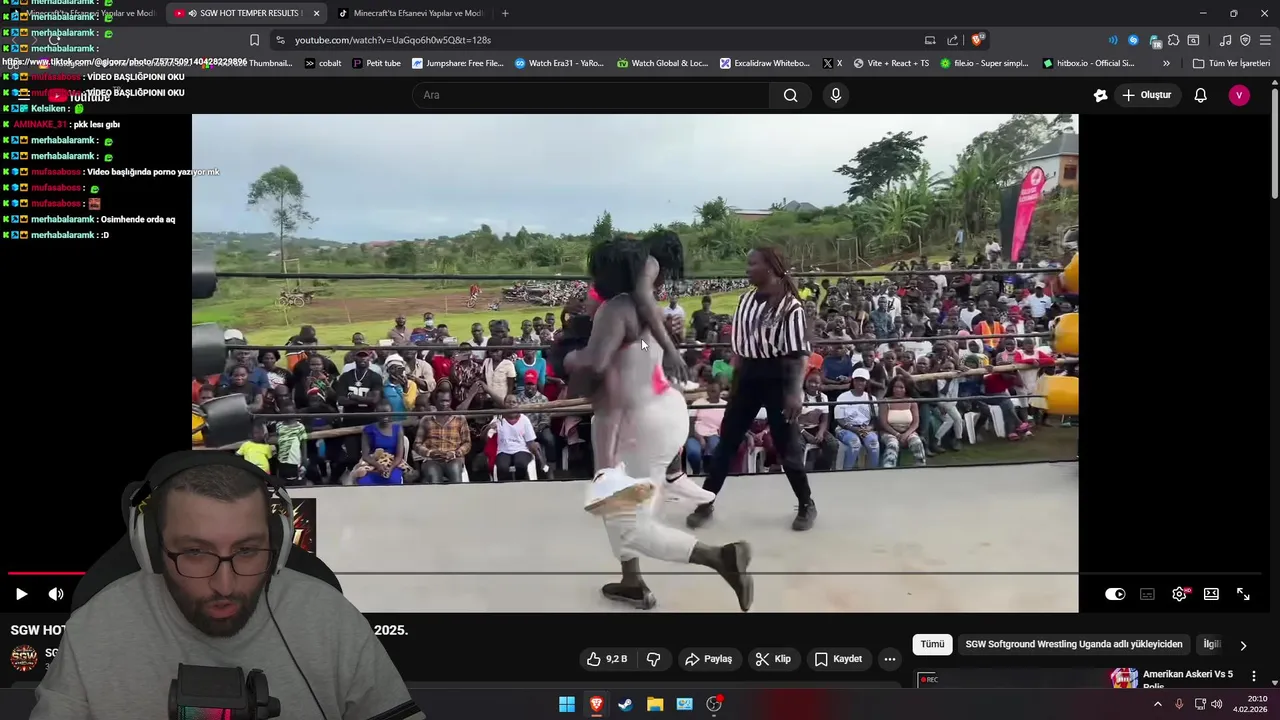The width and height of the screenshot is (1280, 720).
Task: Select SGW Softground Wrestling Uganda uploader chip
Action: click(1074, 645)
